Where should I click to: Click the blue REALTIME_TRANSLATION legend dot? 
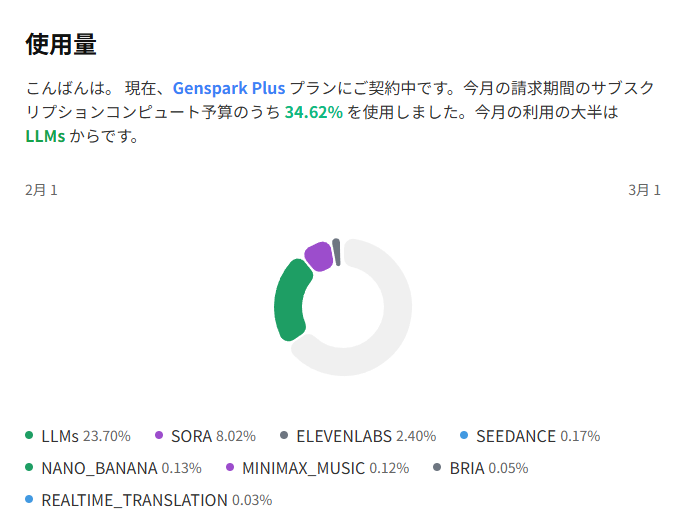click(30, 499)
